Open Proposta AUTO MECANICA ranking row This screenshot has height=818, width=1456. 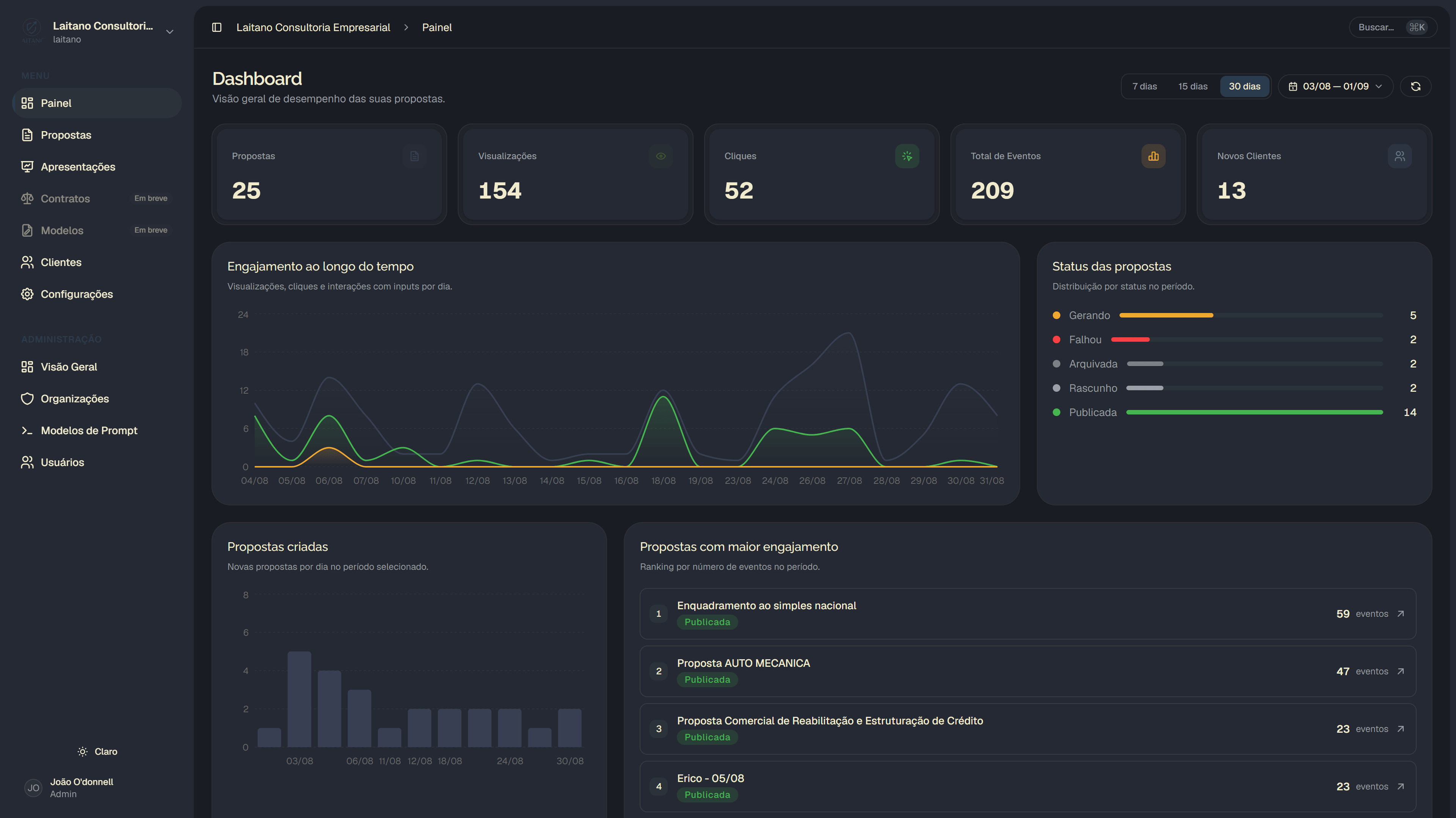1028,671
